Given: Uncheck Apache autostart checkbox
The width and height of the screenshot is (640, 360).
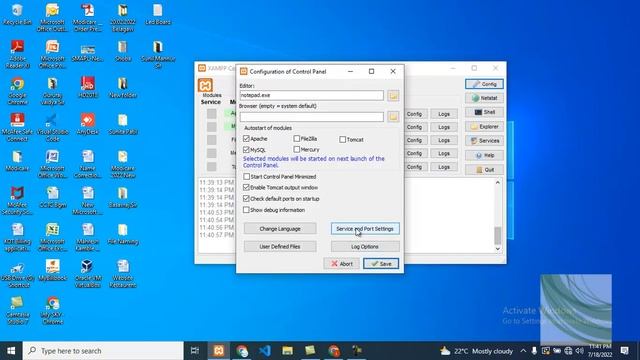Looking at the screenshot, I should coord(246,139).
